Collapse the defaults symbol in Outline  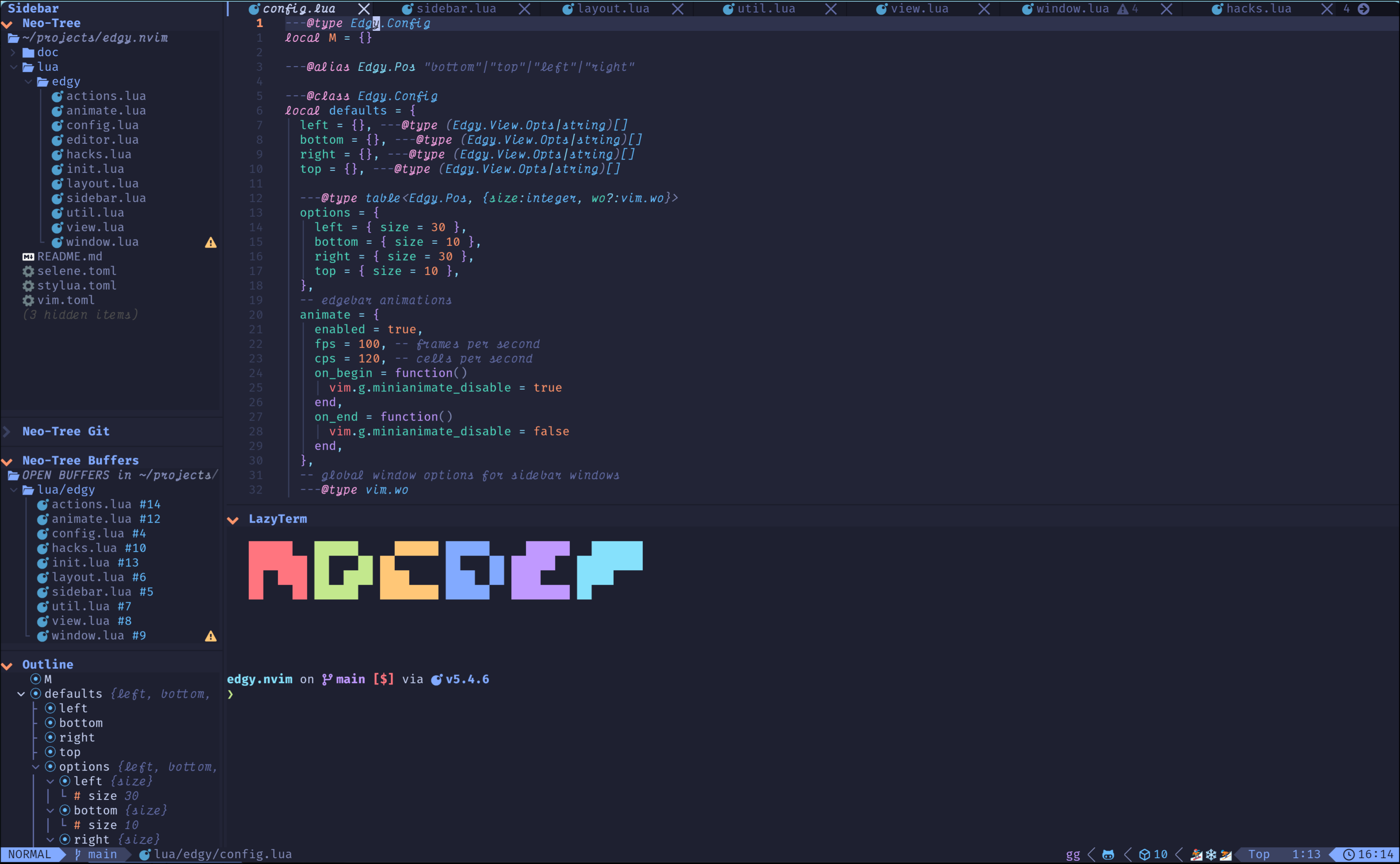tap(21, 694)
